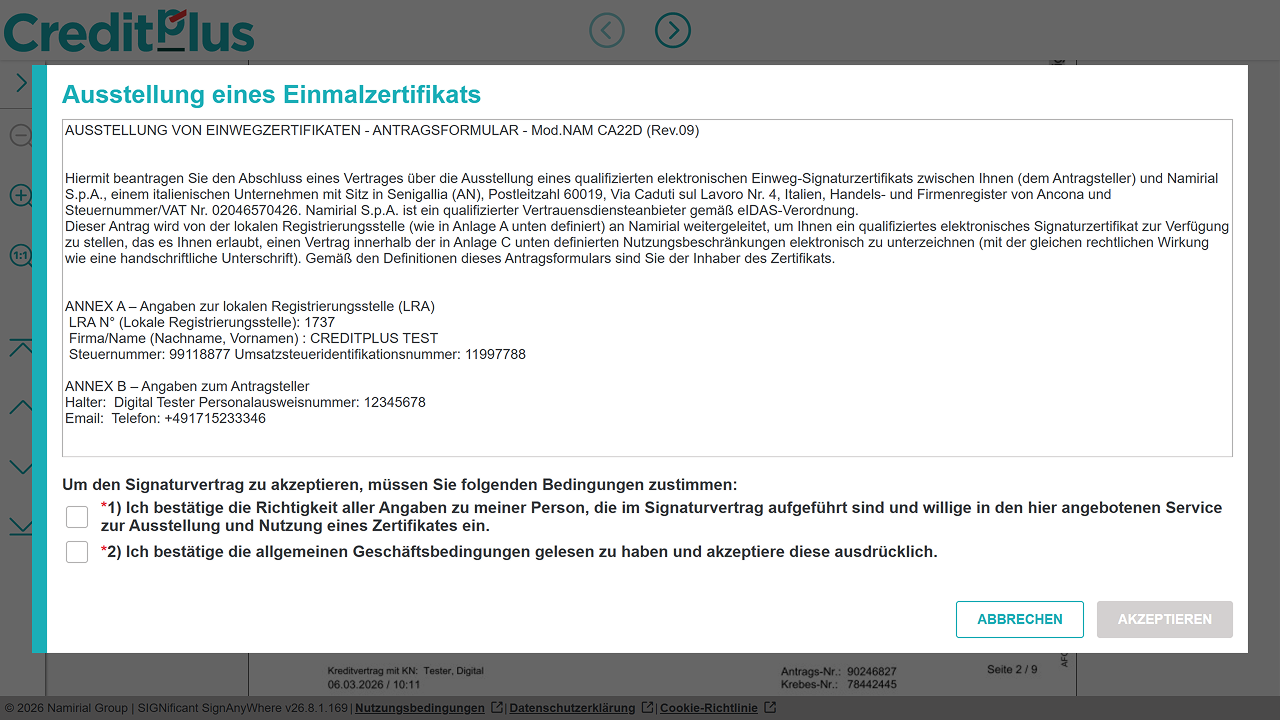Click the ABBRECHEN button
Image resolution: width=1280 pixels, height=720 pixels.
1020,619
